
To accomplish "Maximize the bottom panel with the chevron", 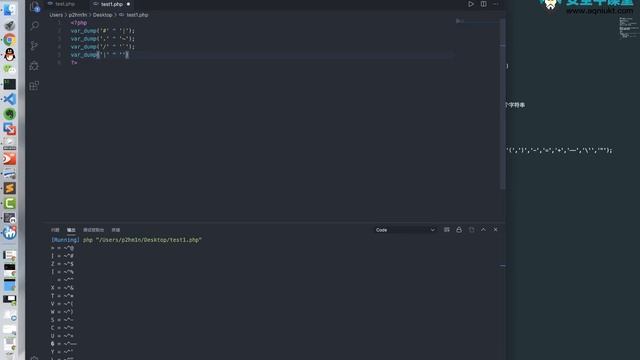I will point(483,230).
